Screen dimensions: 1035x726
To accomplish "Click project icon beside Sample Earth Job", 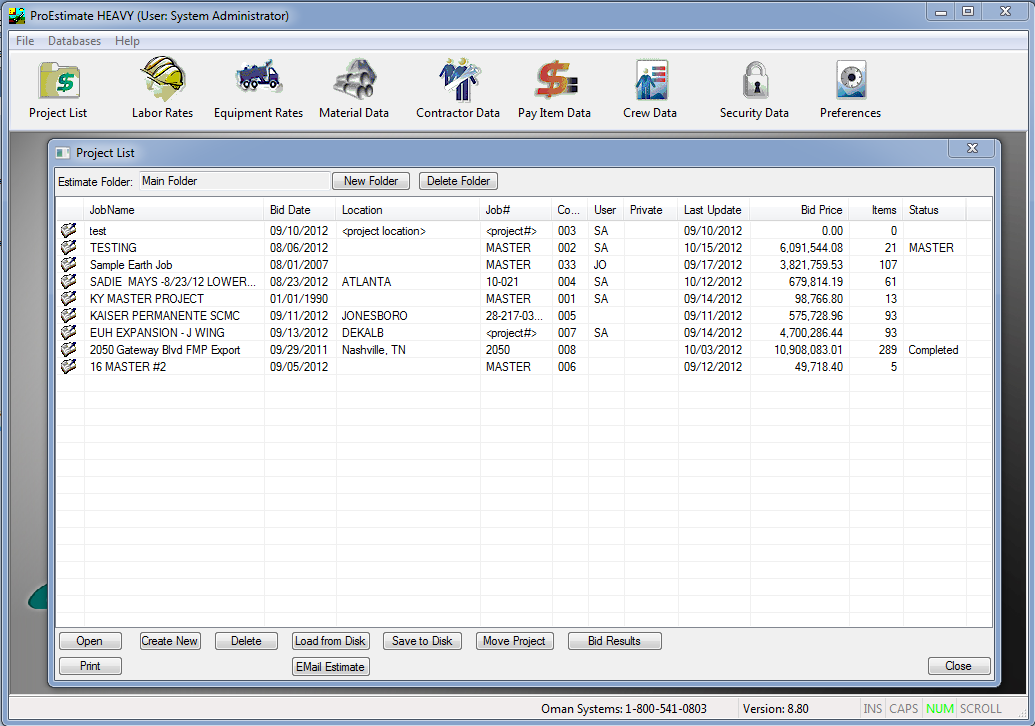I will point(69,265).
